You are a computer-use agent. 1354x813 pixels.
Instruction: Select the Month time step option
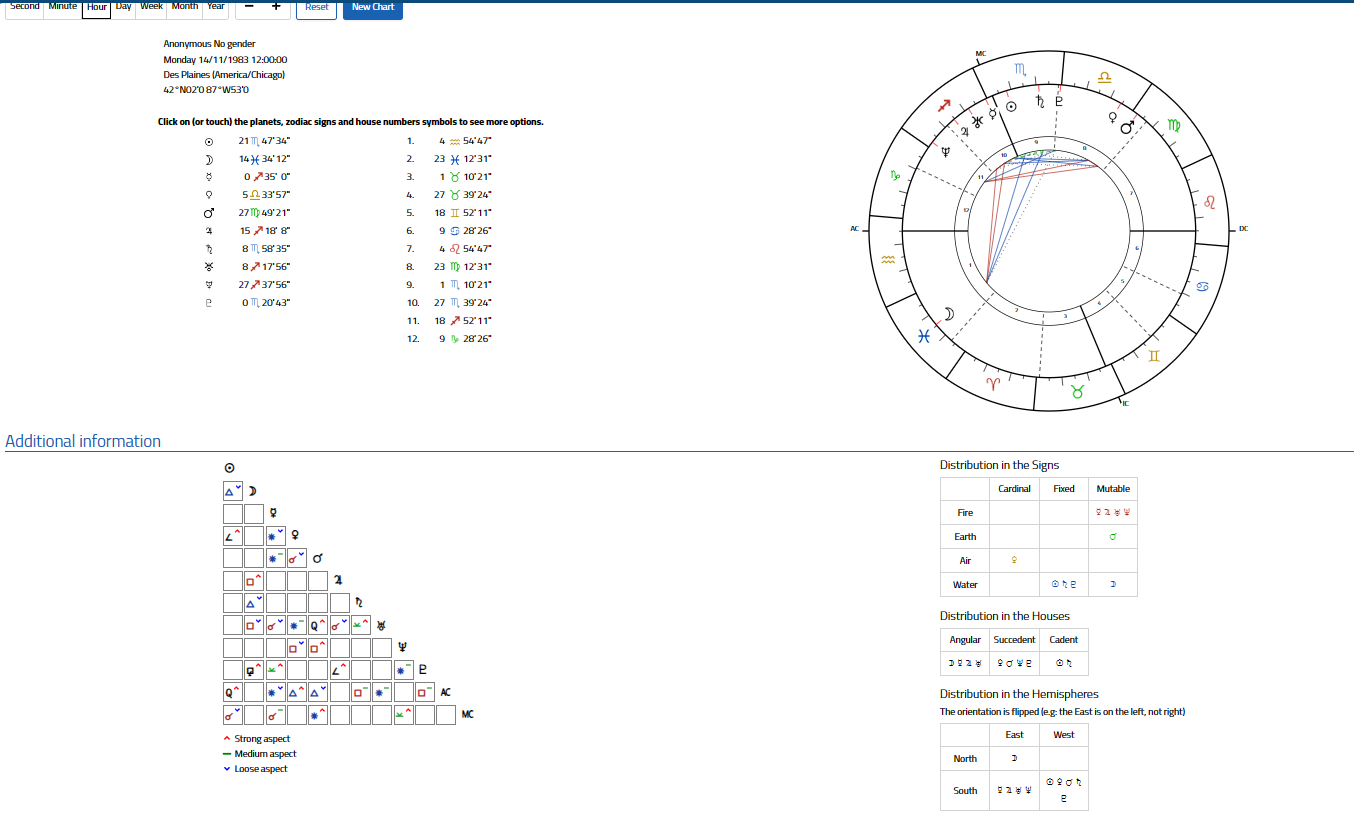[x=185, y=6]
